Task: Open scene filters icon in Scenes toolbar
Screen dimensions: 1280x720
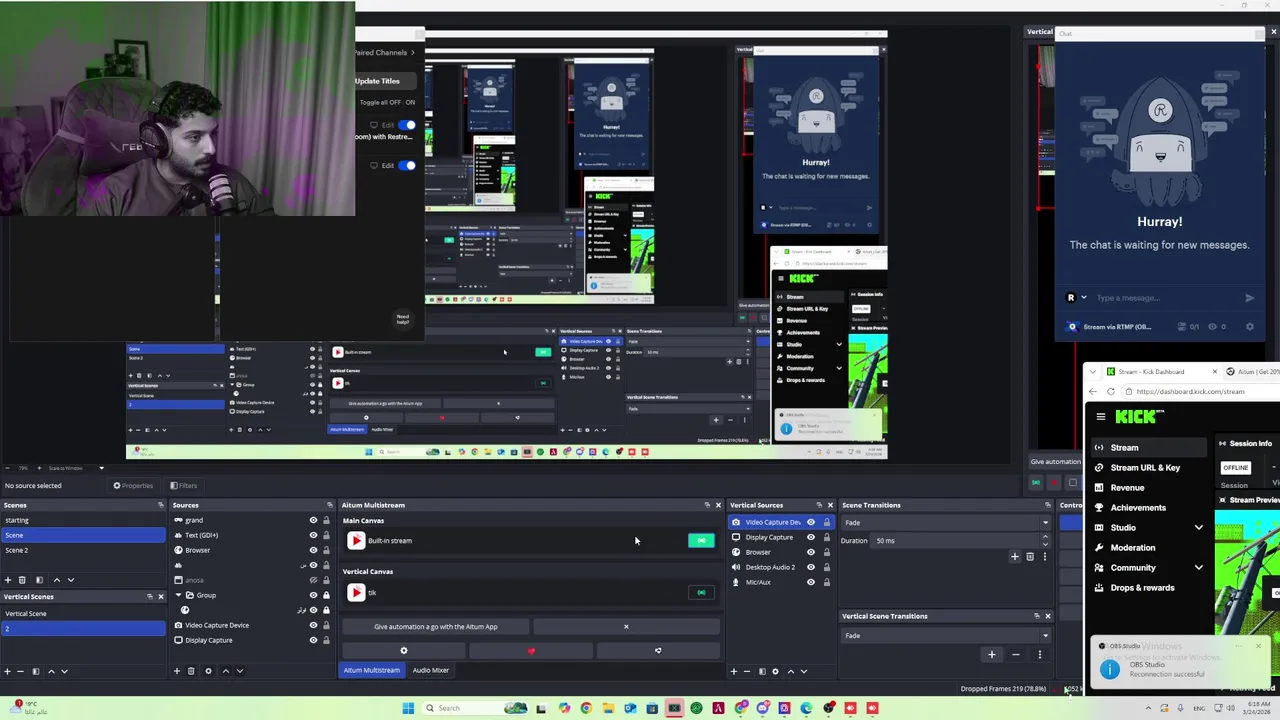Action: (x=39, y=580)
